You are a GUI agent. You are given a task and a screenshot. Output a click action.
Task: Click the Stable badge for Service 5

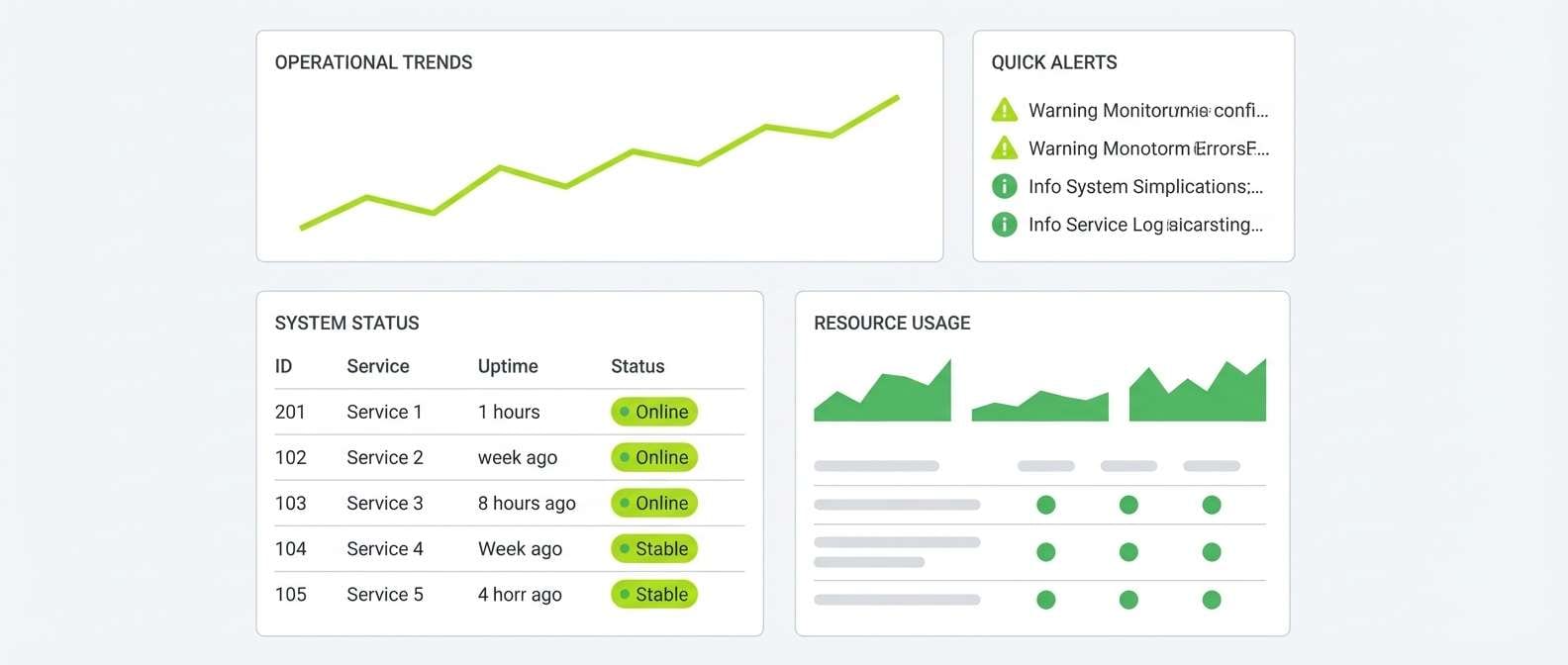coord(654,594)
